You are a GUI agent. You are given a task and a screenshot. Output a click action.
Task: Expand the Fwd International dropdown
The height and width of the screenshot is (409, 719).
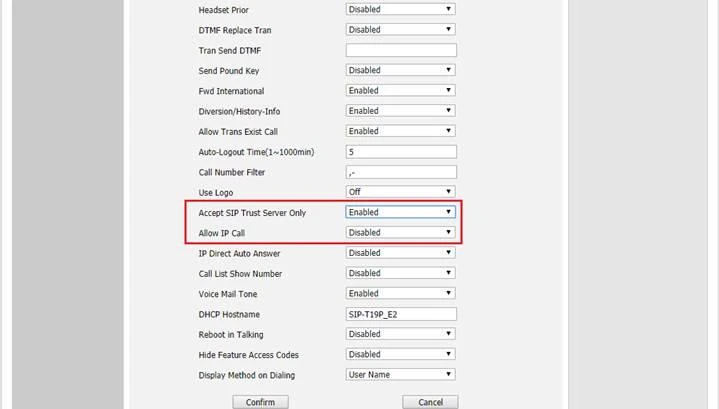click(x=400, y=91)
